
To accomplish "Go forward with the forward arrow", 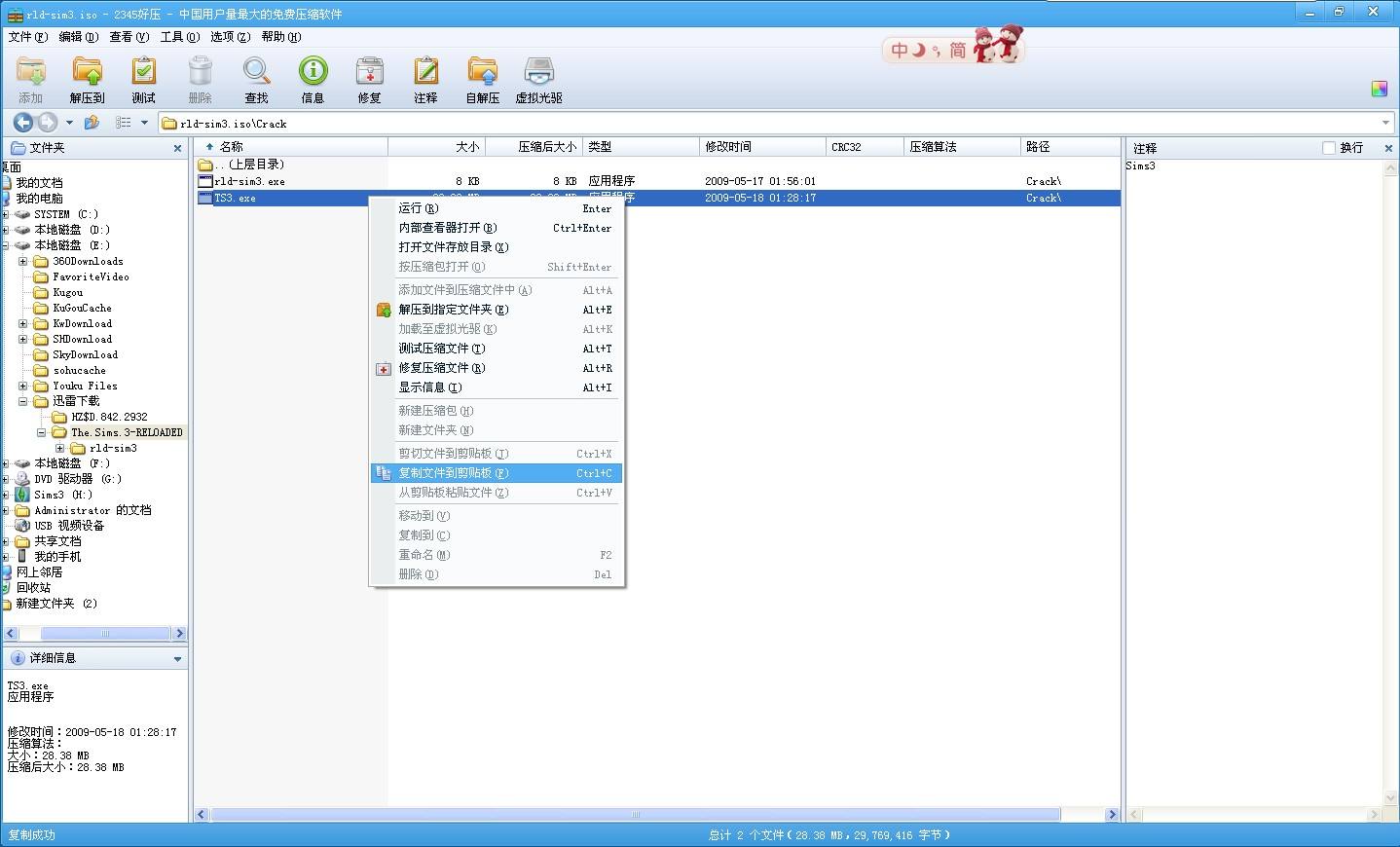I will pyautogui.click(x=47, y=123).
